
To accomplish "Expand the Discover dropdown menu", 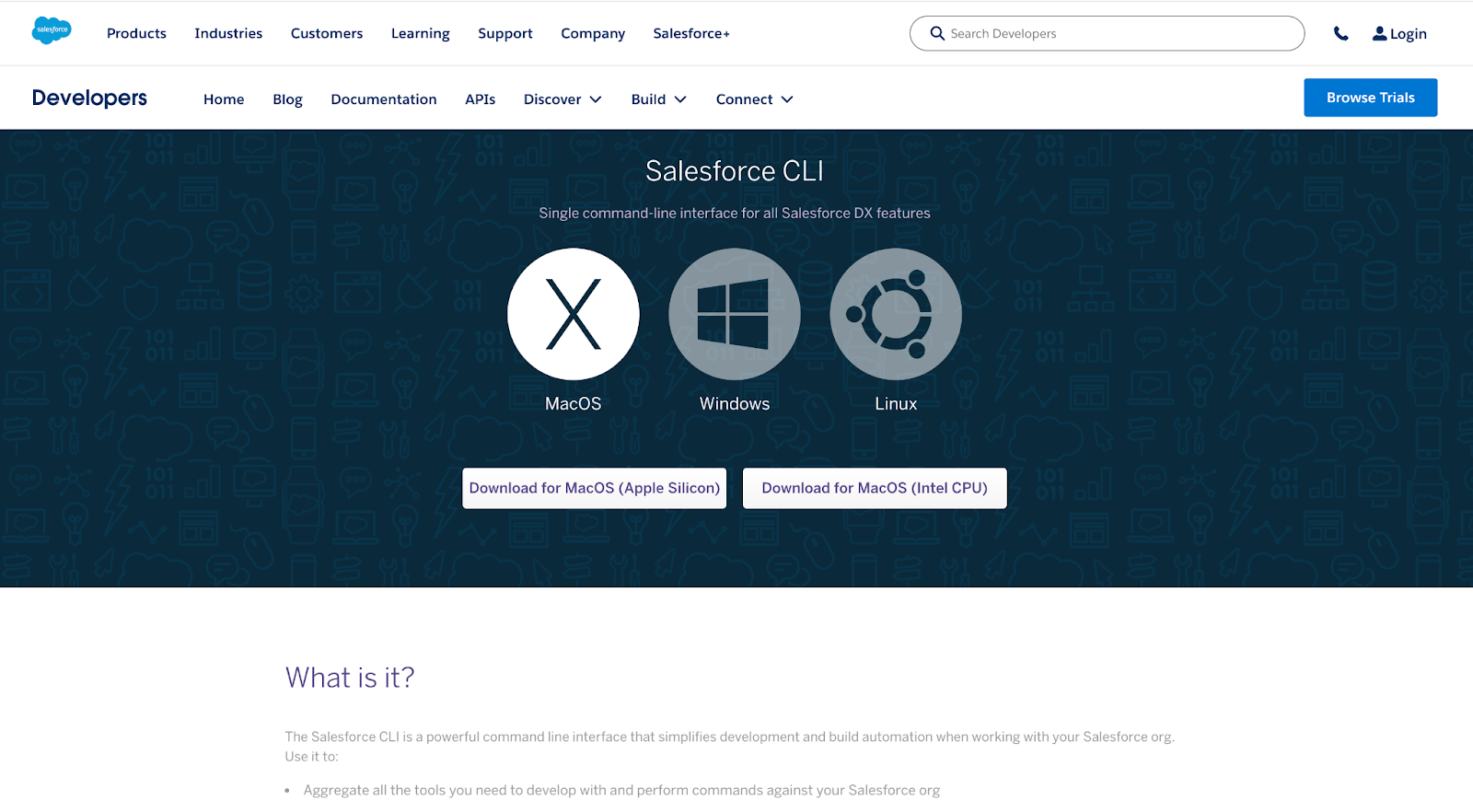I will click(563, 99).
